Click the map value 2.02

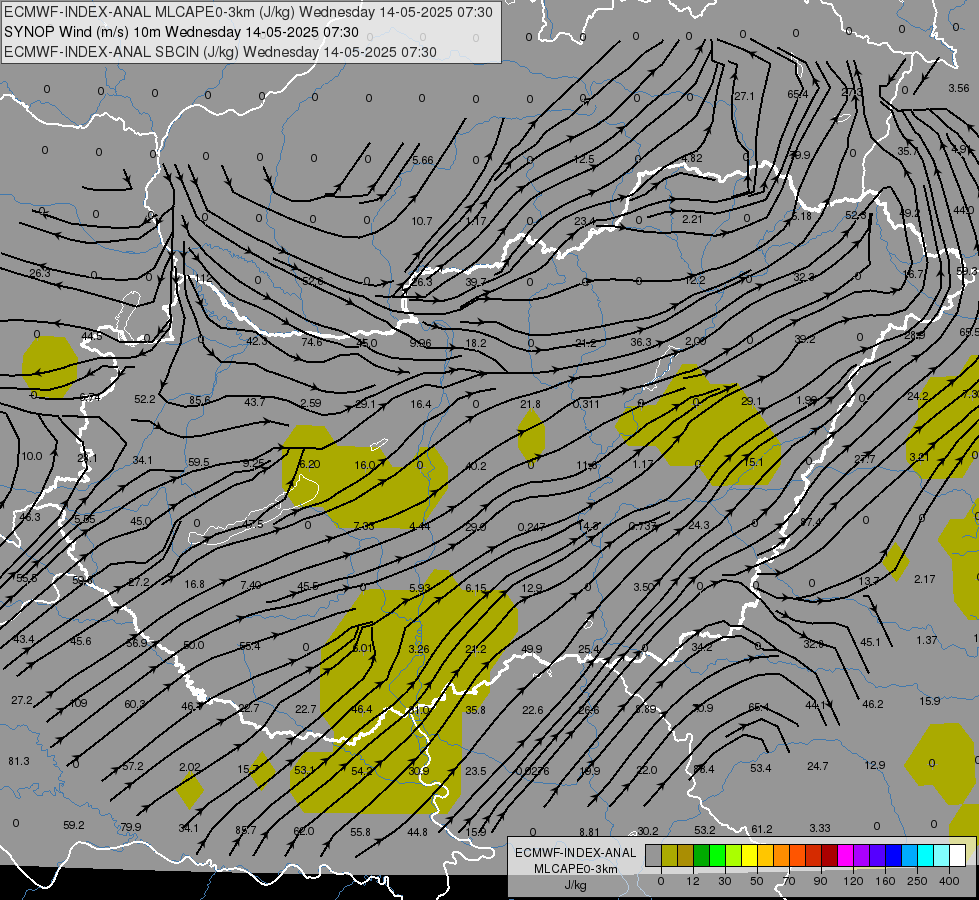click(x=189, y=767)
